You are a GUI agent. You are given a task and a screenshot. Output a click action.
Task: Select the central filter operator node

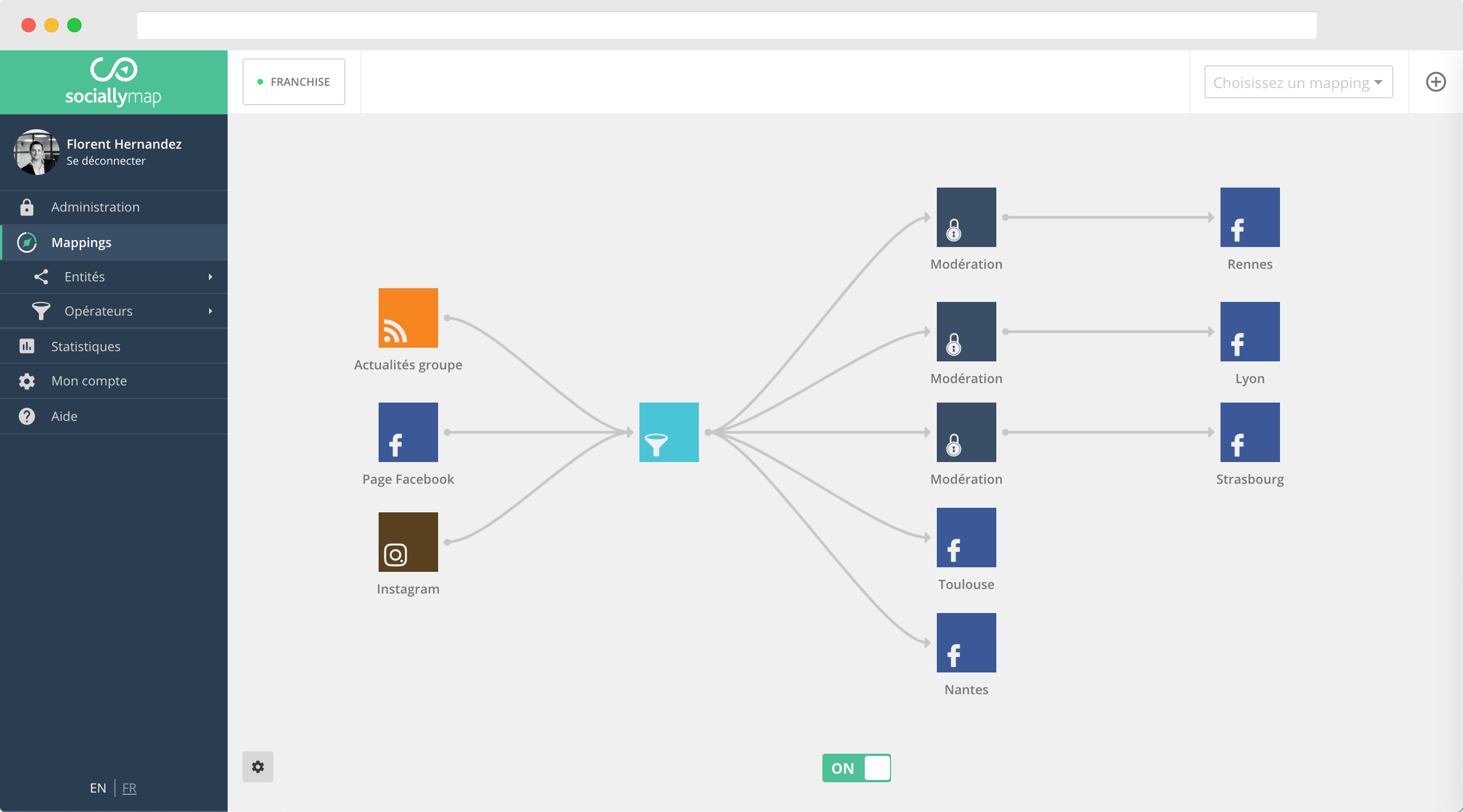click(x=669, y=432)
